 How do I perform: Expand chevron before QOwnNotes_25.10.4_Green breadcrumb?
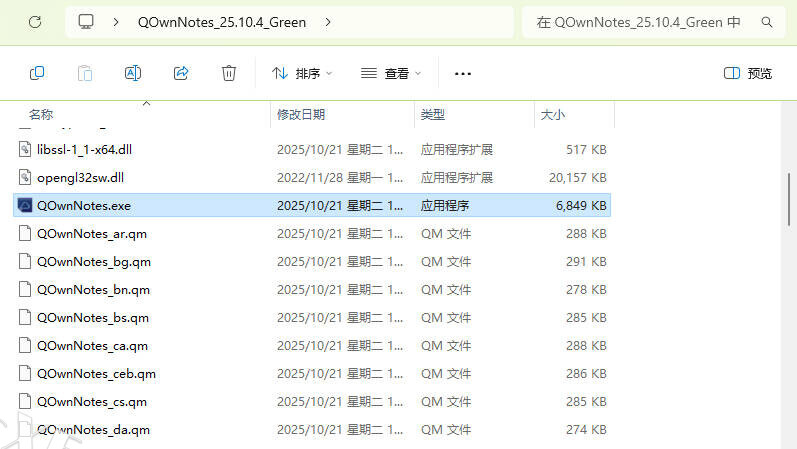tap(118, 21)
